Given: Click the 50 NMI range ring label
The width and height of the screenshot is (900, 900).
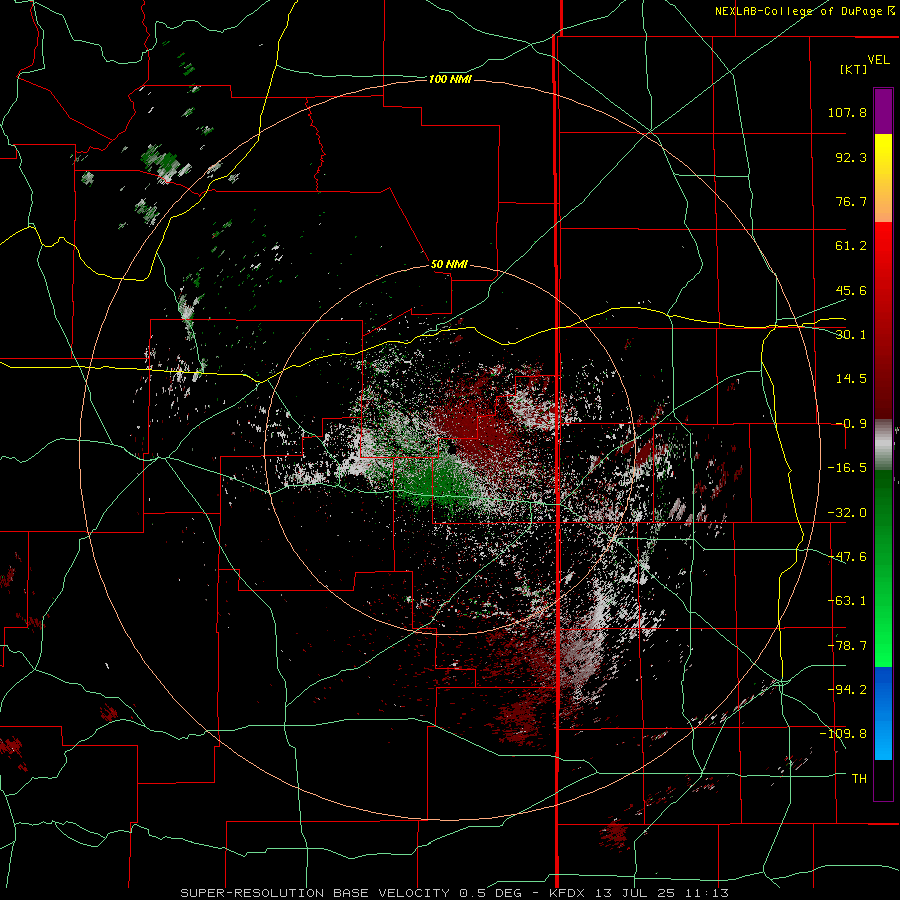Looking at the screenshot, I should pyautogui.click(x=449, y=265).
